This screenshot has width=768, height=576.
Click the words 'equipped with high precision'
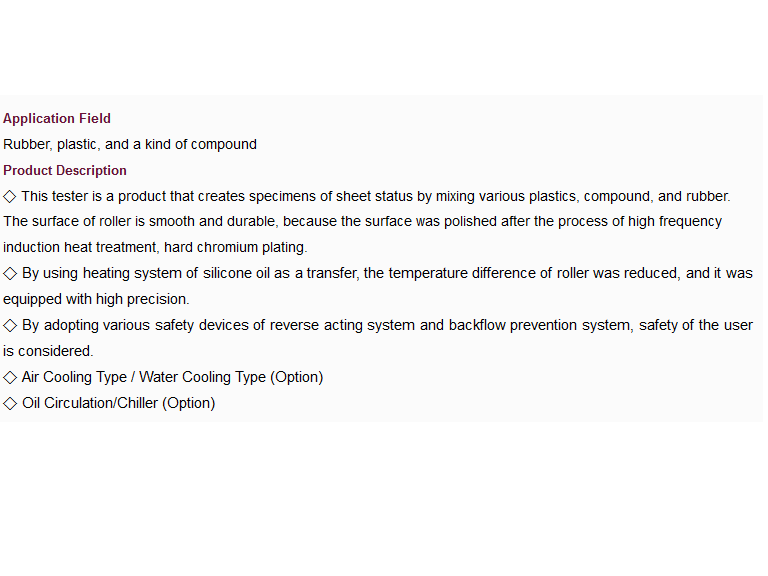click(95, 299)
